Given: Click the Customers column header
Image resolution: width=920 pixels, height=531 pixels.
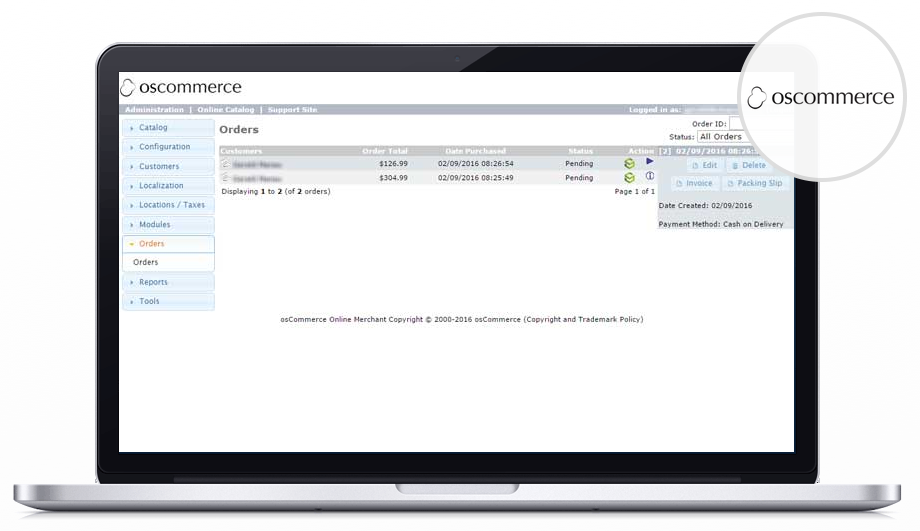Looking at the screenshot, I should coord(241,151).
